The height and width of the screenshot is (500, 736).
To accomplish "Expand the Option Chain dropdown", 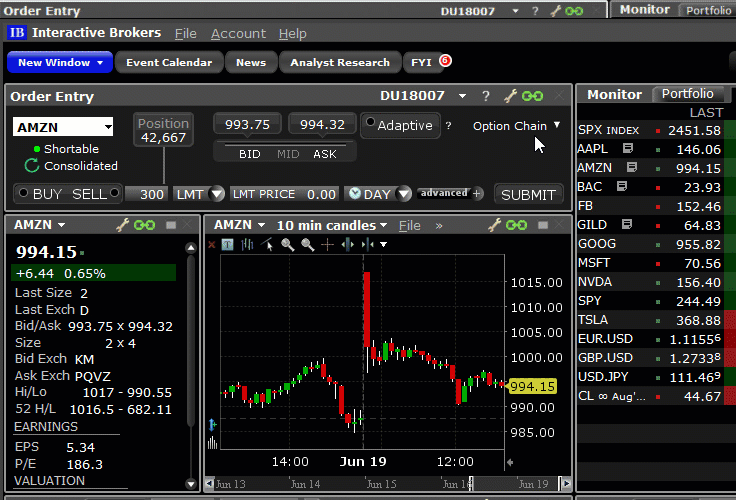I will tap(556, 126).
